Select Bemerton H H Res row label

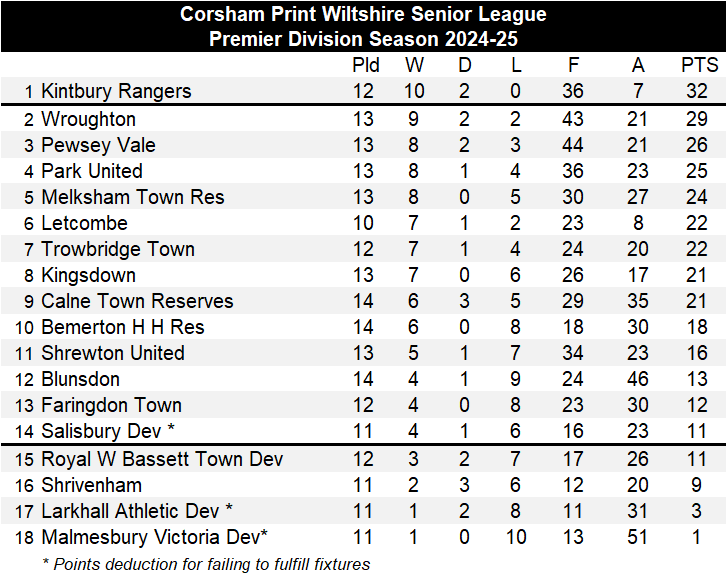122,327
